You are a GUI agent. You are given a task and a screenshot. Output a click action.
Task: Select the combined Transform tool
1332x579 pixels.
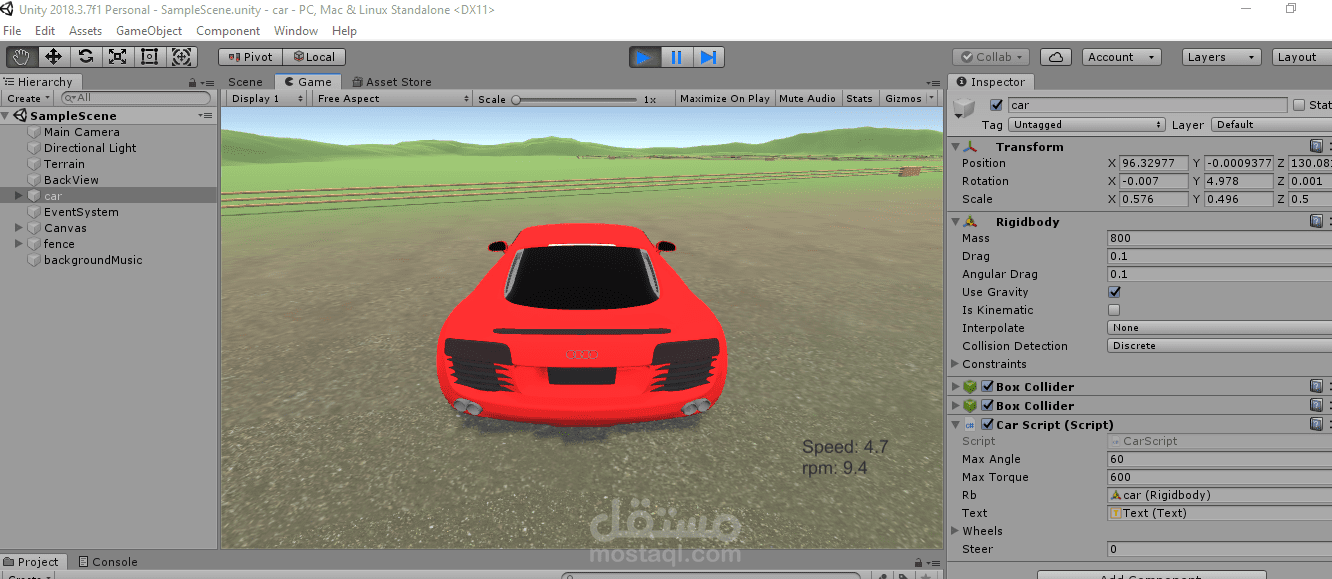pos(181,57)
